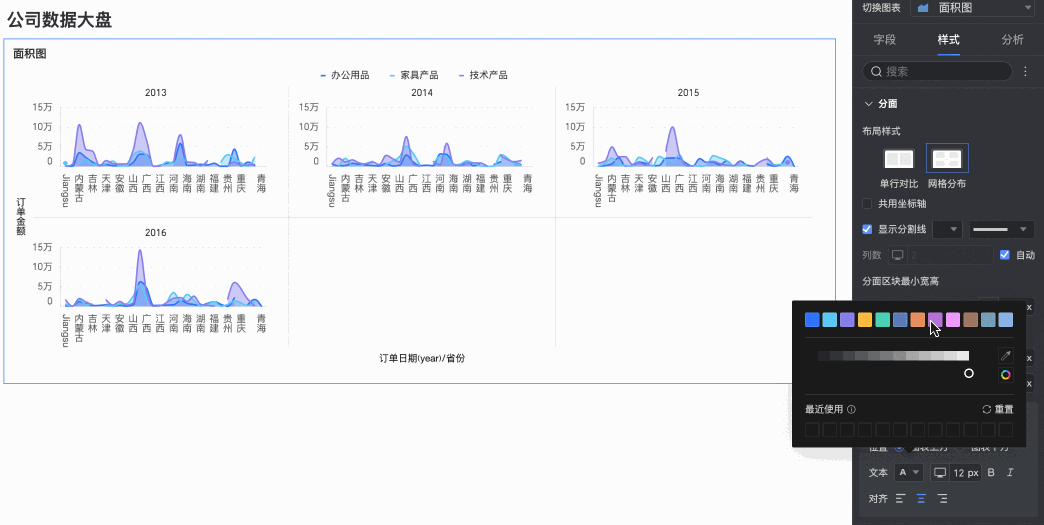Switch to the 分析 tab
The height and width of the screenshot is (525, 1044).
(1013, 39)
